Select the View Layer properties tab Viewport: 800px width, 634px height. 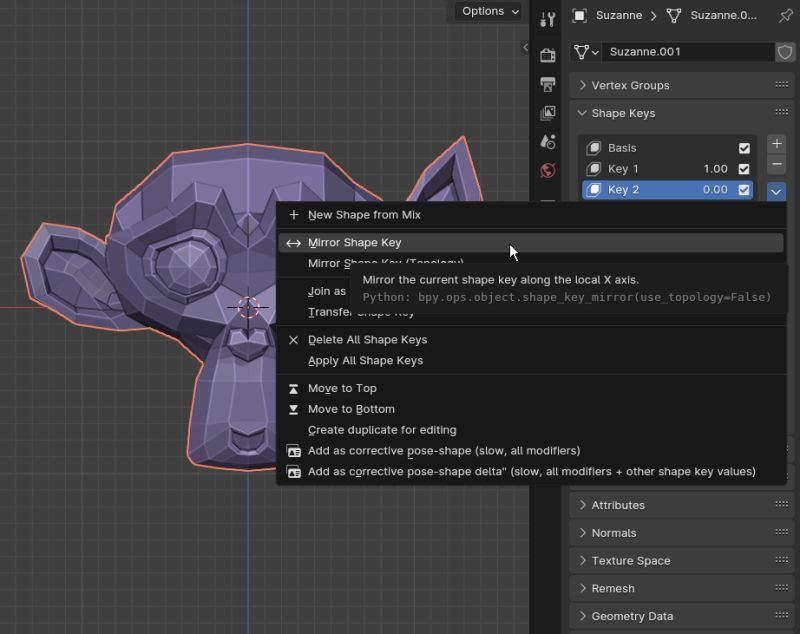[x=547, y=112]
